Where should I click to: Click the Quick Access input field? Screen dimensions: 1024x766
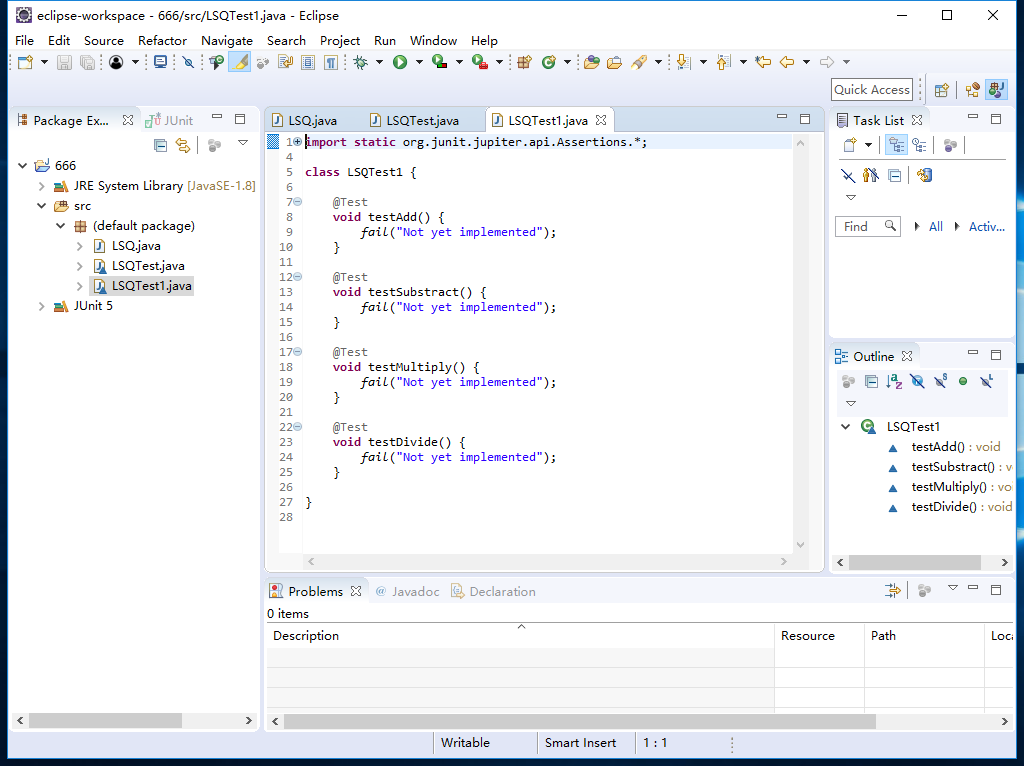872,90
